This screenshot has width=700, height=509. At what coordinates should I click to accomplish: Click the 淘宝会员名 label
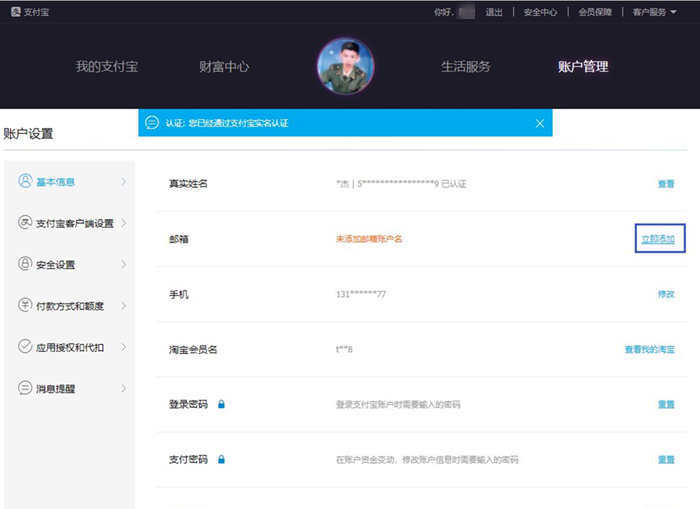(x=193, y=349)
